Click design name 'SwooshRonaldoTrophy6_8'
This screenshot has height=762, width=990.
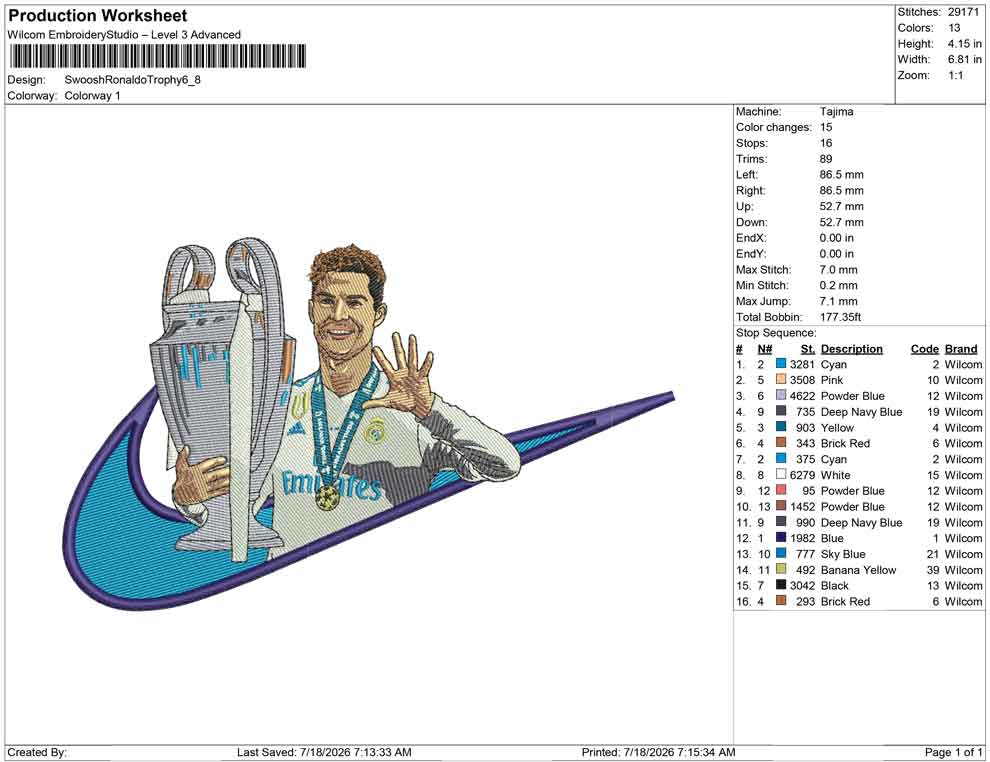(x=133, y=80)
